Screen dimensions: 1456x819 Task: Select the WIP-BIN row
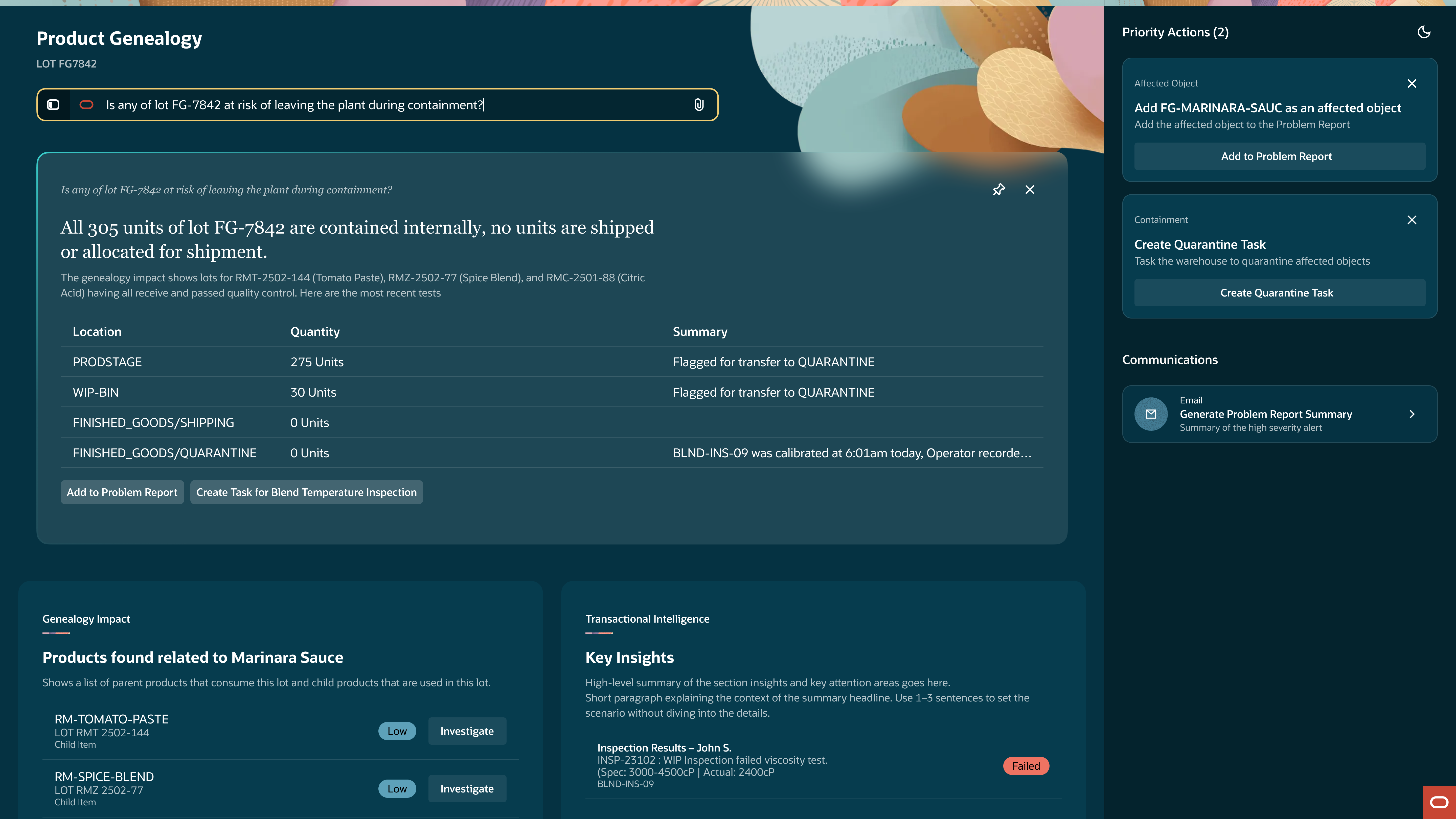click(552, 392)
